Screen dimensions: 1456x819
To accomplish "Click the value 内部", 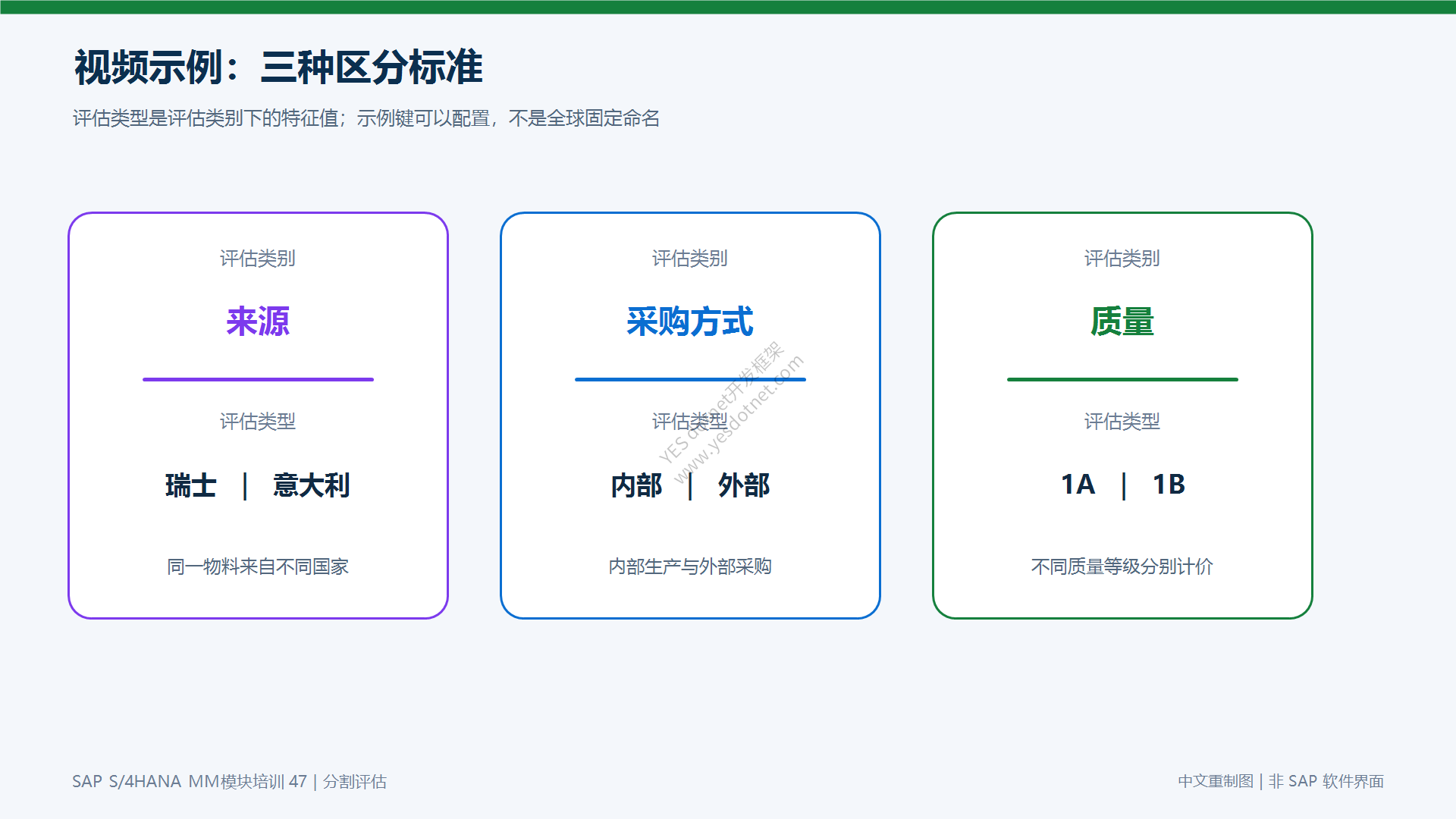I will pos(637,485).
